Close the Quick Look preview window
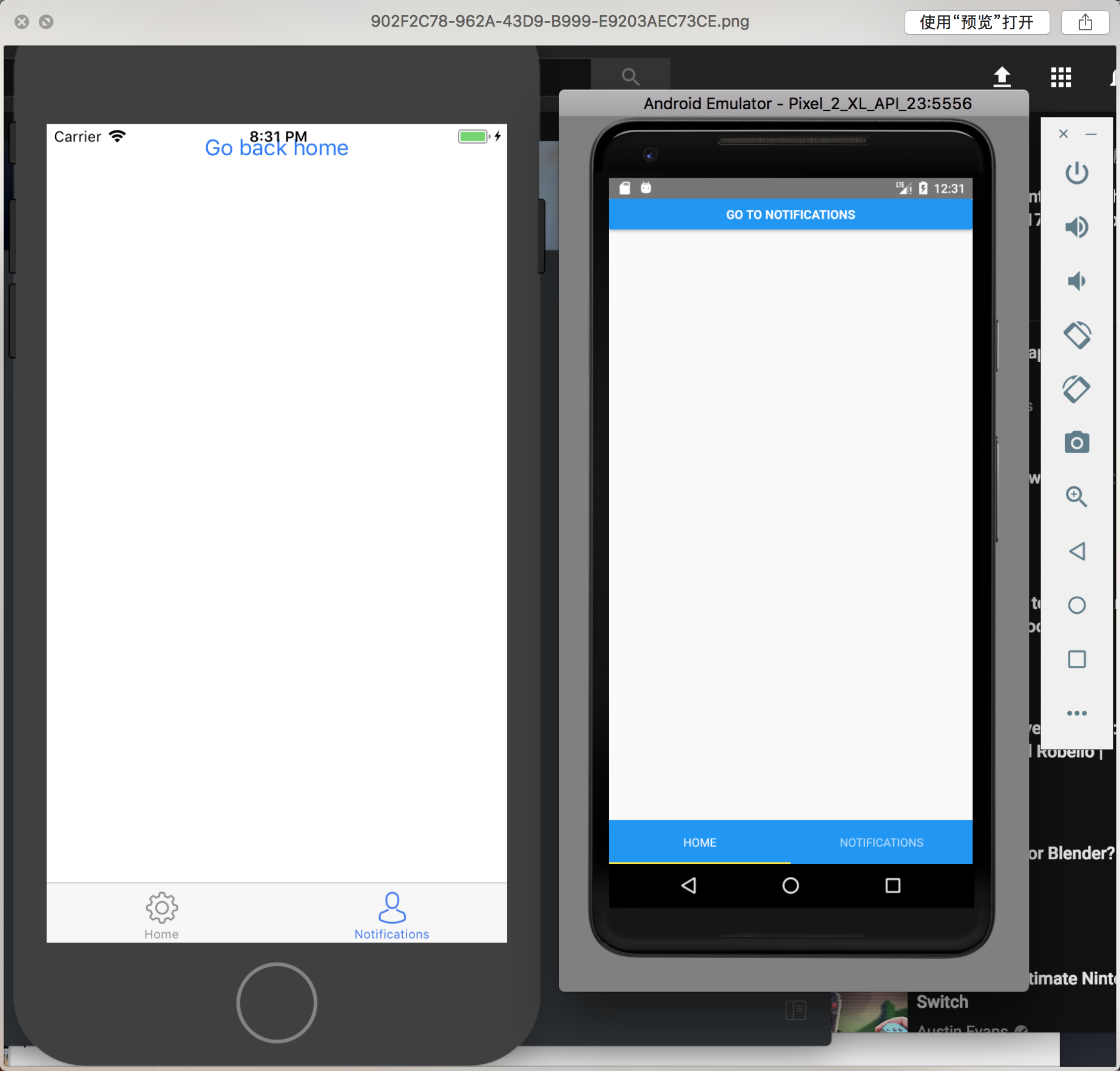 [22, 22]
